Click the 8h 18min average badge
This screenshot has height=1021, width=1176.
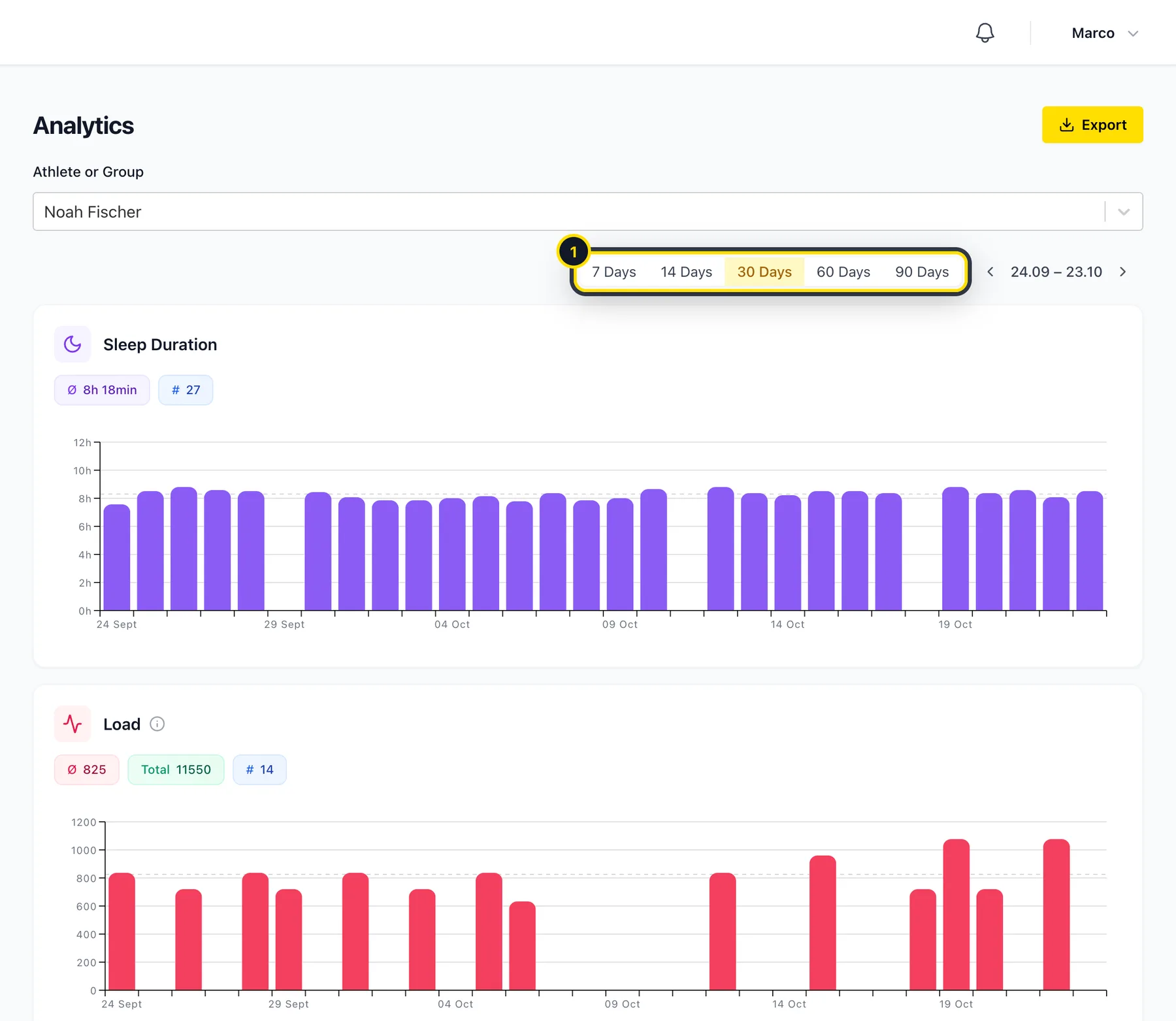(x=102, y=390)
